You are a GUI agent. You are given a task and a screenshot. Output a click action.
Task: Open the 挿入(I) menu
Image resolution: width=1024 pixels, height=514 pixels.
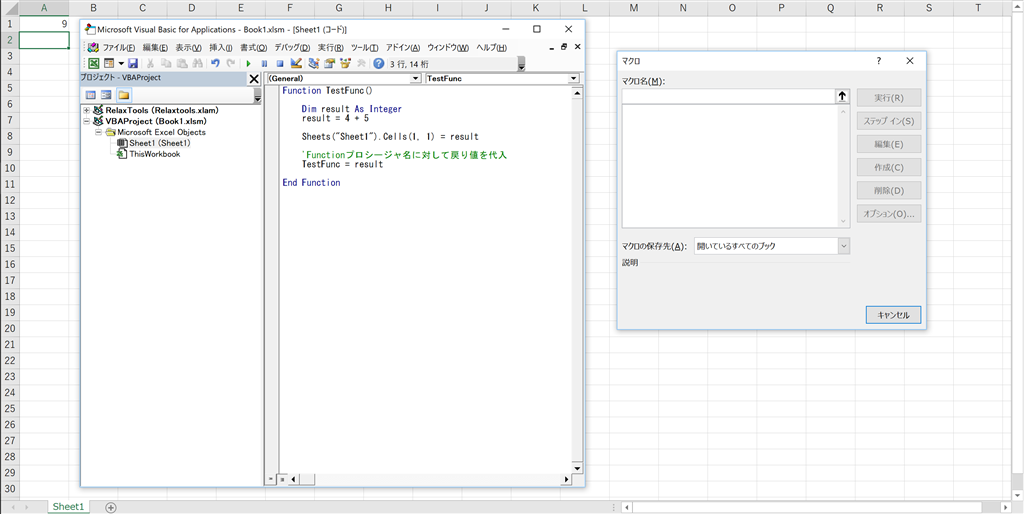coord(221,48)
